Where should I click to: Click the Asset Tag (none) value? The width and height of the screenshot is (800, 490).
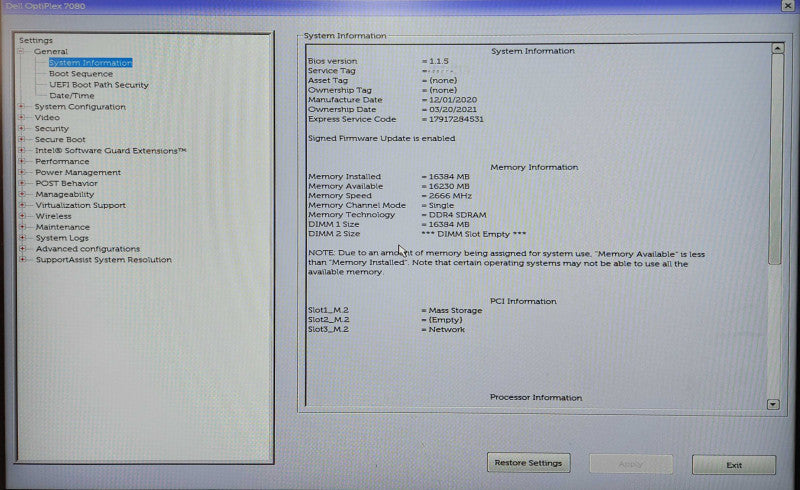442,81
